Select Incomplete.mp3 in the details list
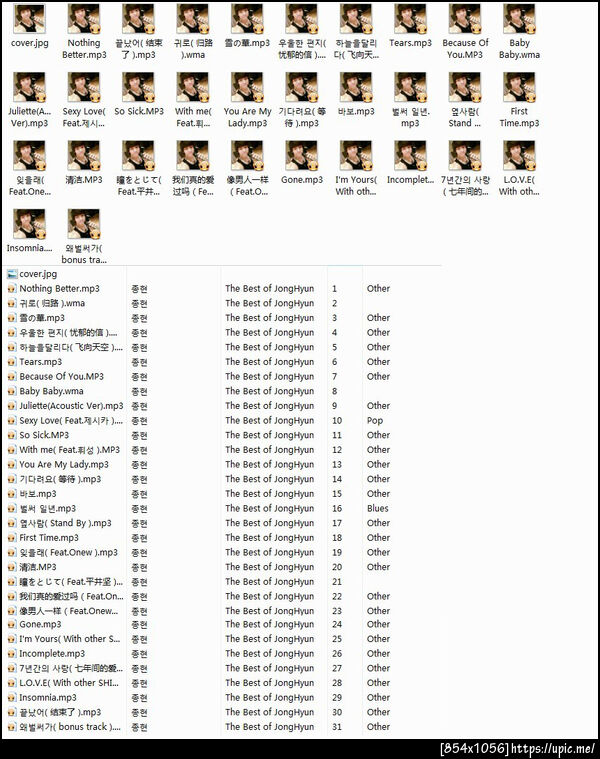The height and width of the screenshot is (759, 600). point(52,653)
